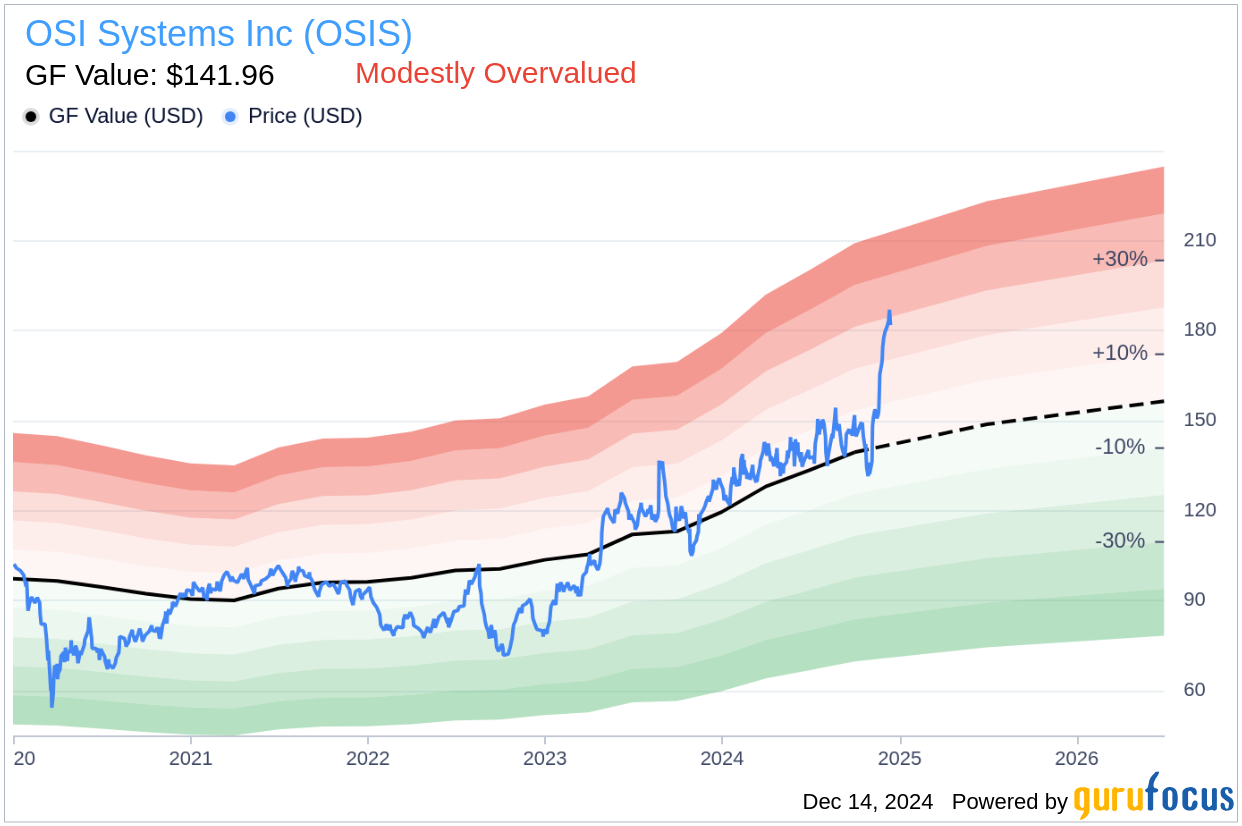1242x826 pixels.
Task: Click the -30% valuation band label
Action: pyautogui.click(x=1119, y=541)
